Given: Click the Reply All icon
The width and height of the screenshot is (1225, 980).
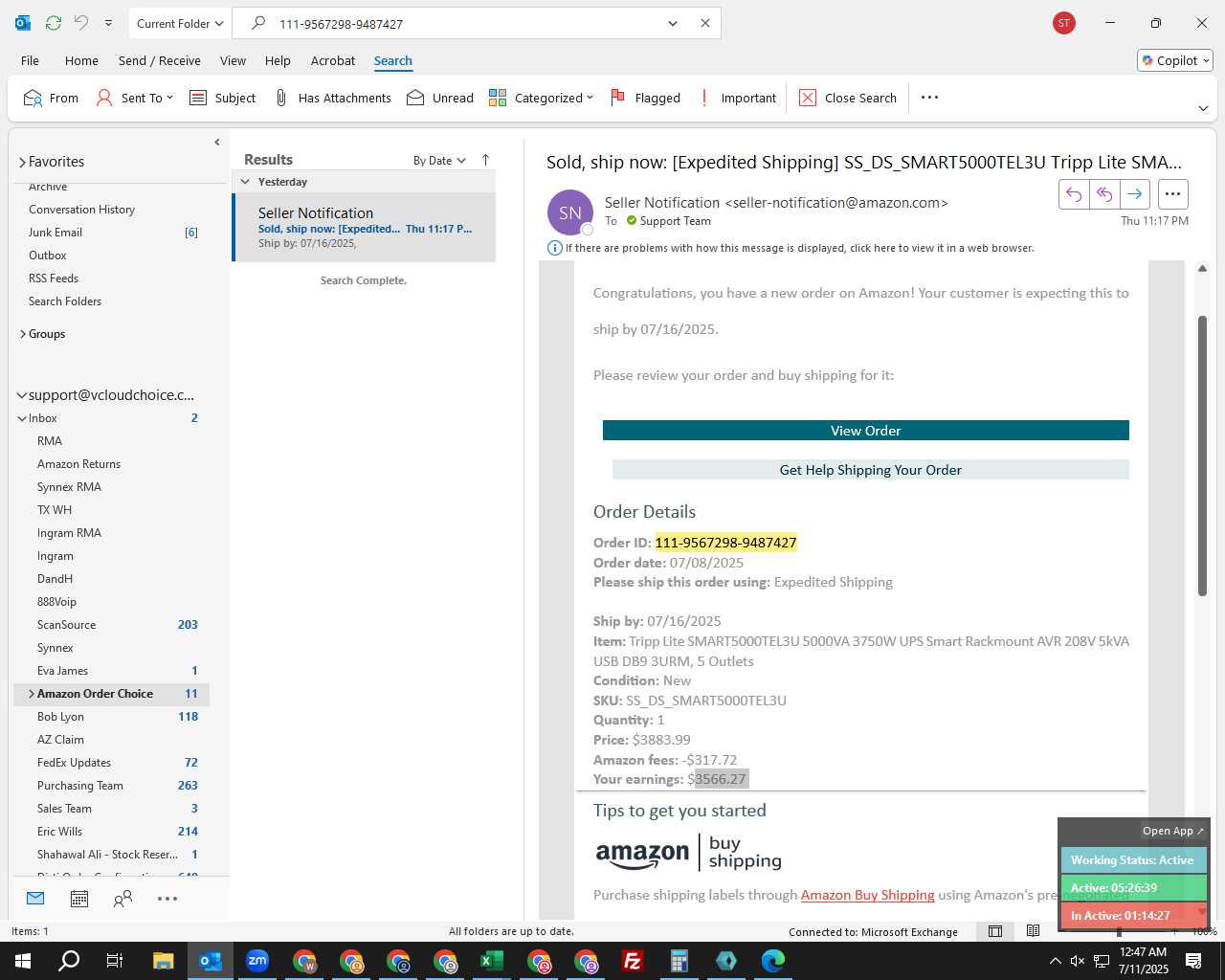Looking at the screenshot, I should pyautogui.click(x=1104, y=194).
